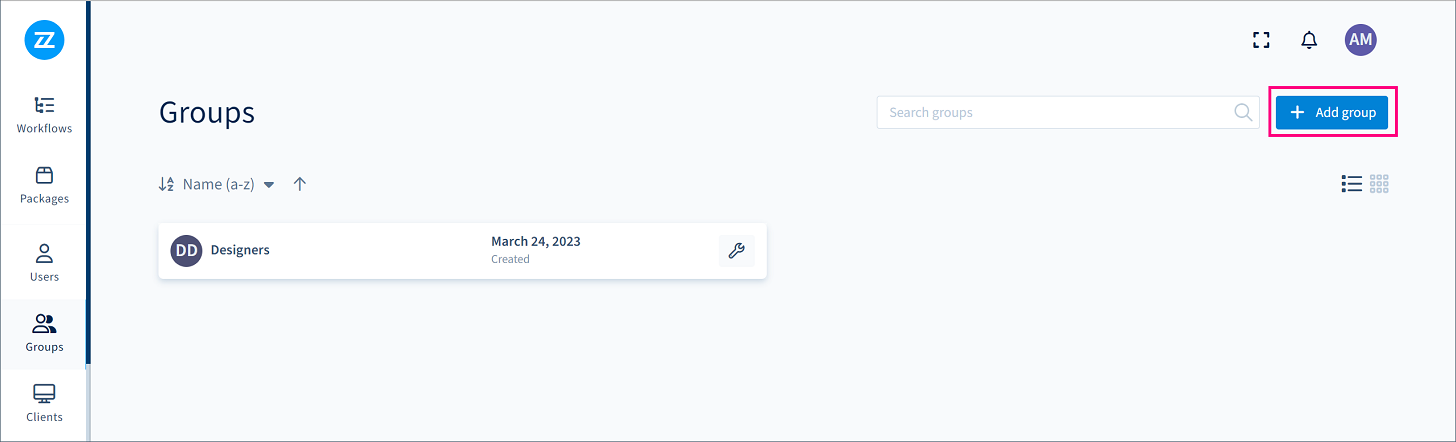This screenshot has height=442, width=1456.
Task: Click the blue ZZ logo icon
Action: pos(44,41)
